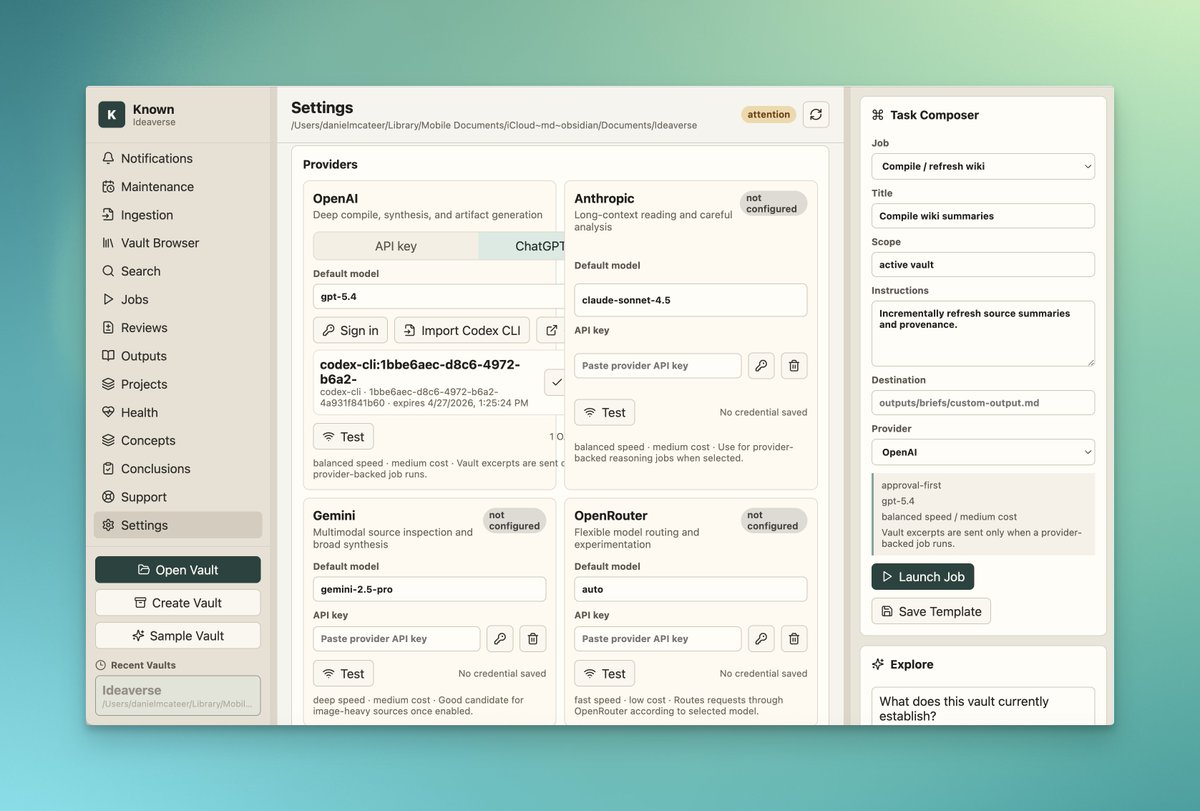Viewport: 1200px width, 811px height.
Task: Click the OpenRouter not configured badge
Action: pos(773,520)
